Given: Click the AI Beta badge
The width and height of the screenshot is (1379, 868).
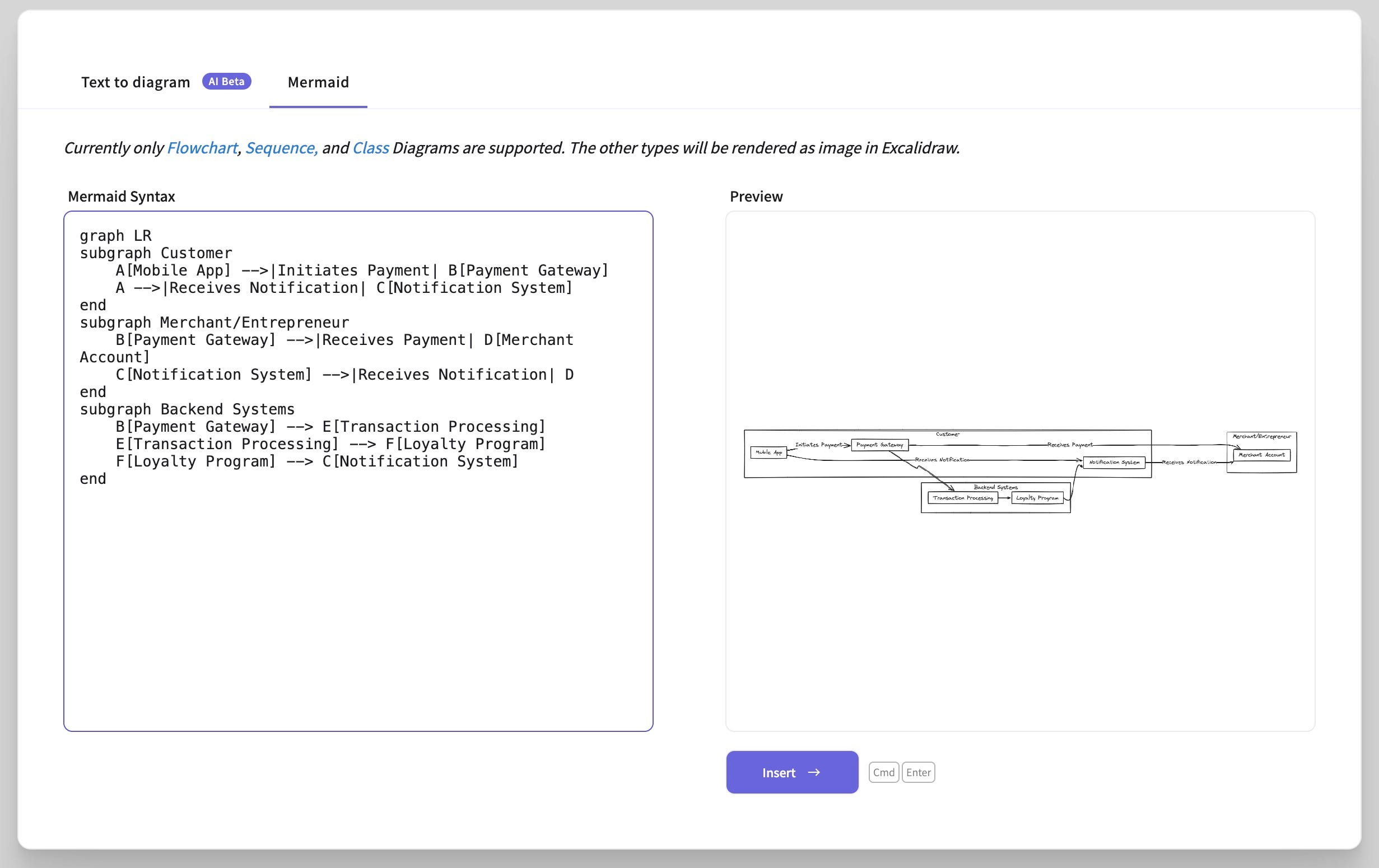Looking at the screenshot, I should pos(226,81).
